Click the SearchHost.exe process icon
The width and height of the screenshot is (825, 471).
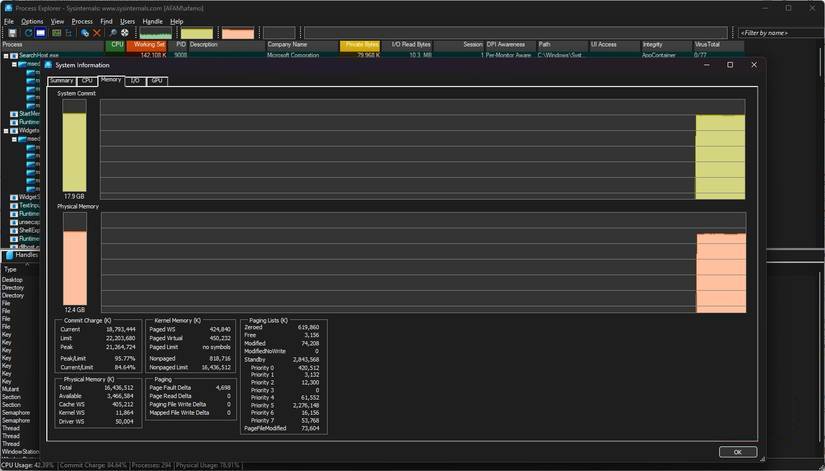[x=15, y=56]
